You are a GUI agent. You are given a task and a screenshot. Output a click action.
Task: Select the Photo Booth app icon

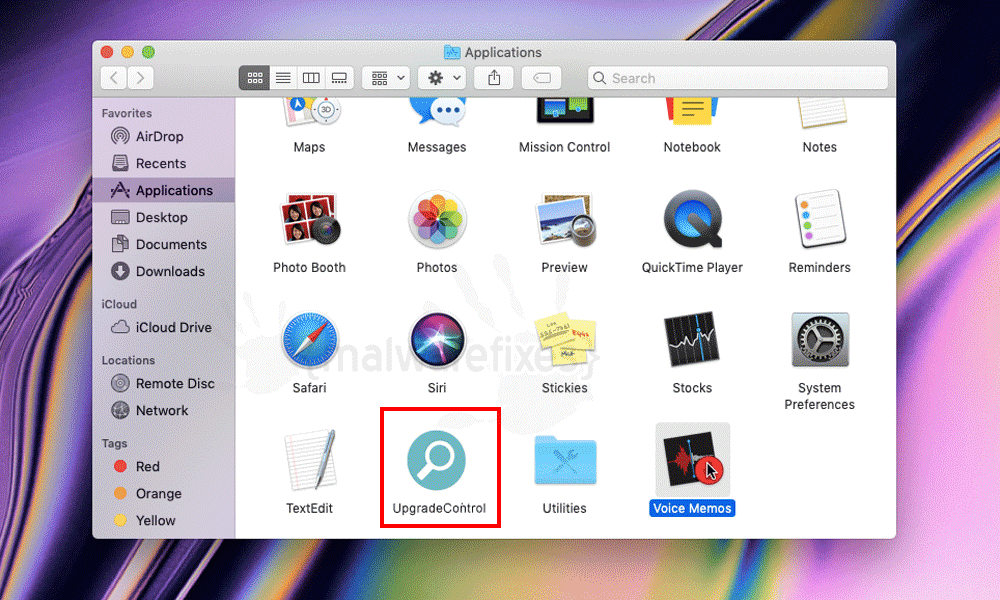310,219
